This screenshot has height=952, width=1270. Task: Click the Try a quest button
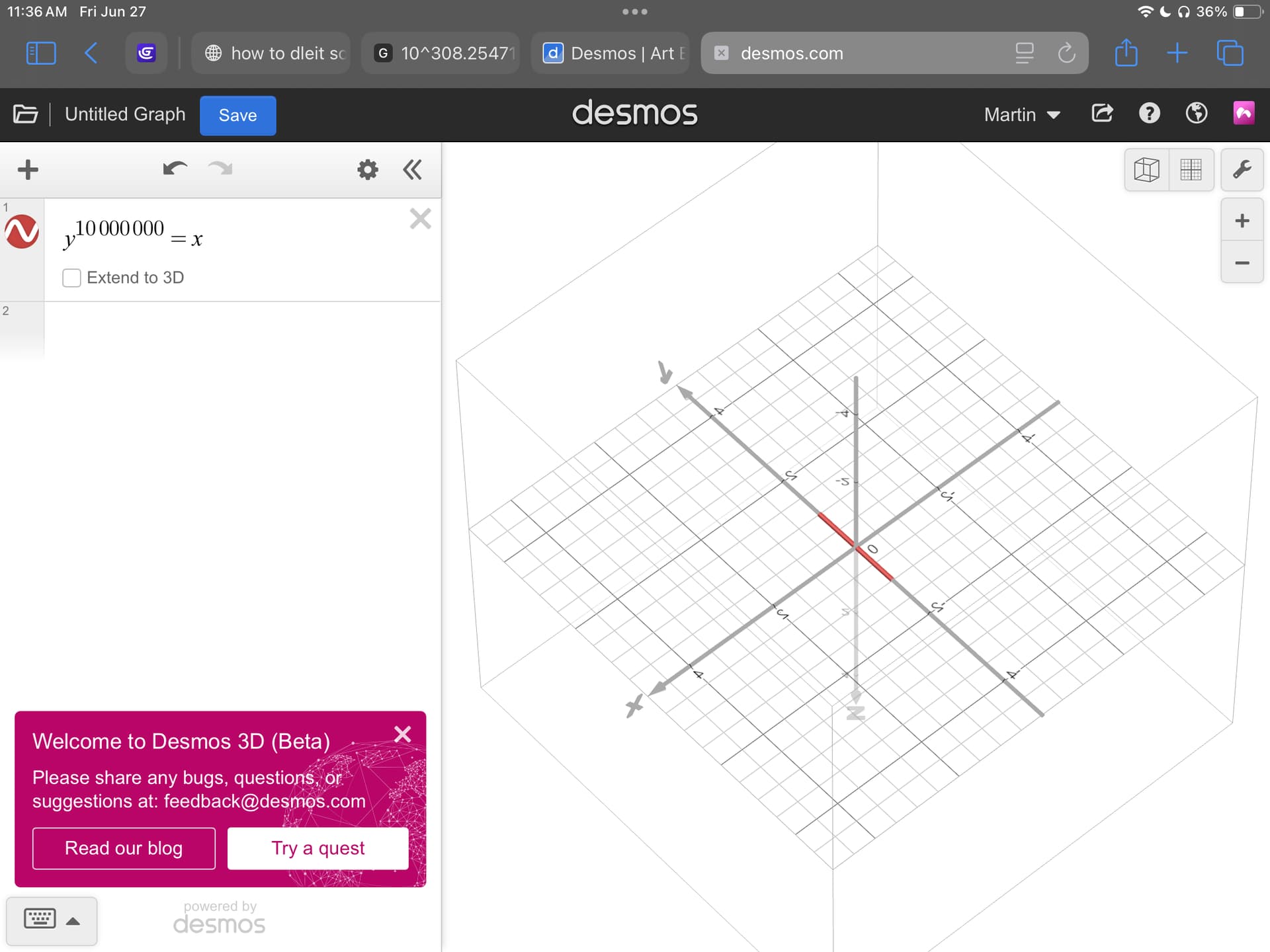pos(317,848)
